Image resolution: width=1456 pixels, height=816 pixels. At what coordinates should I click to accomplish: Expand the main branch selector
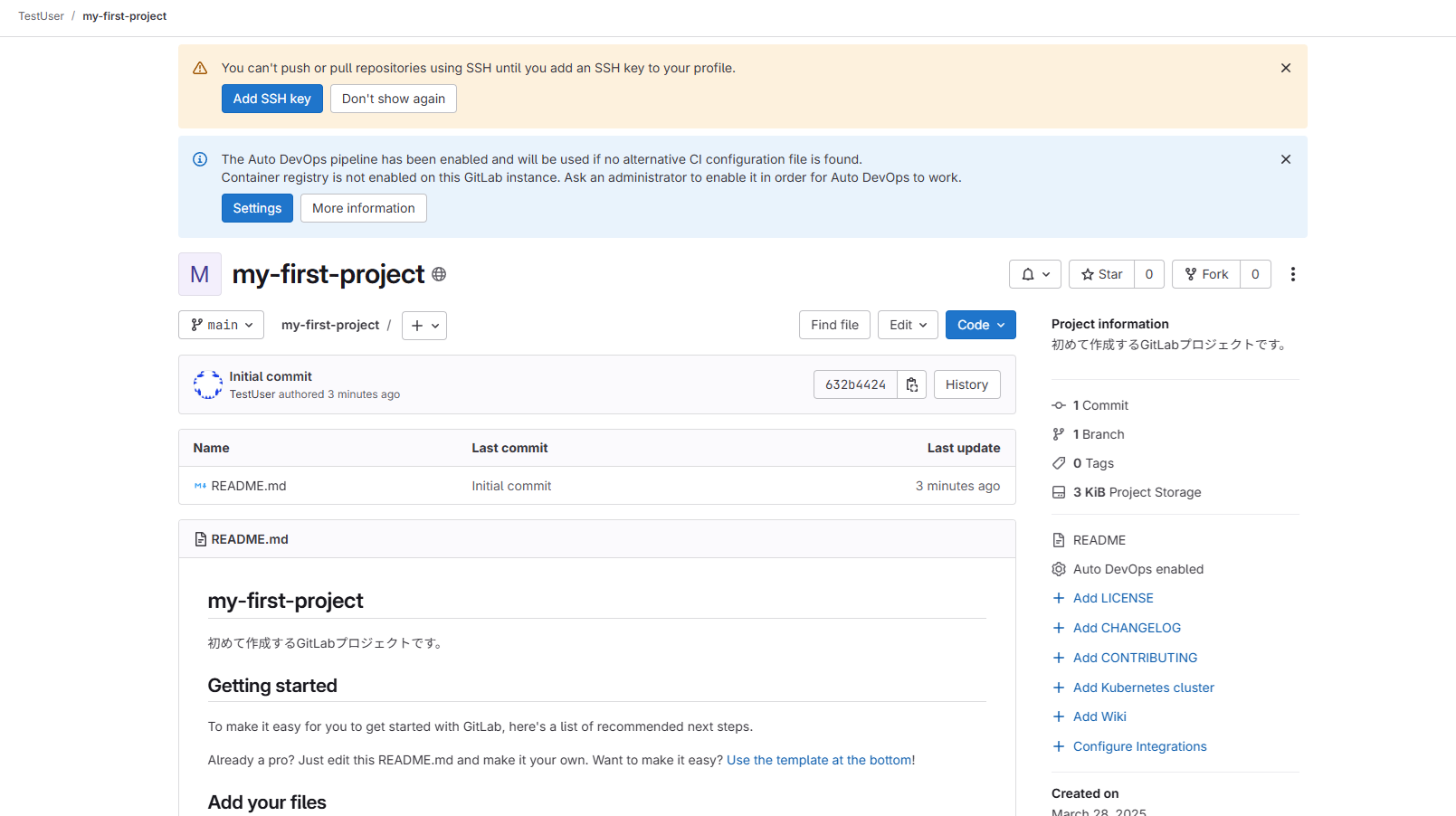[221, 325]
